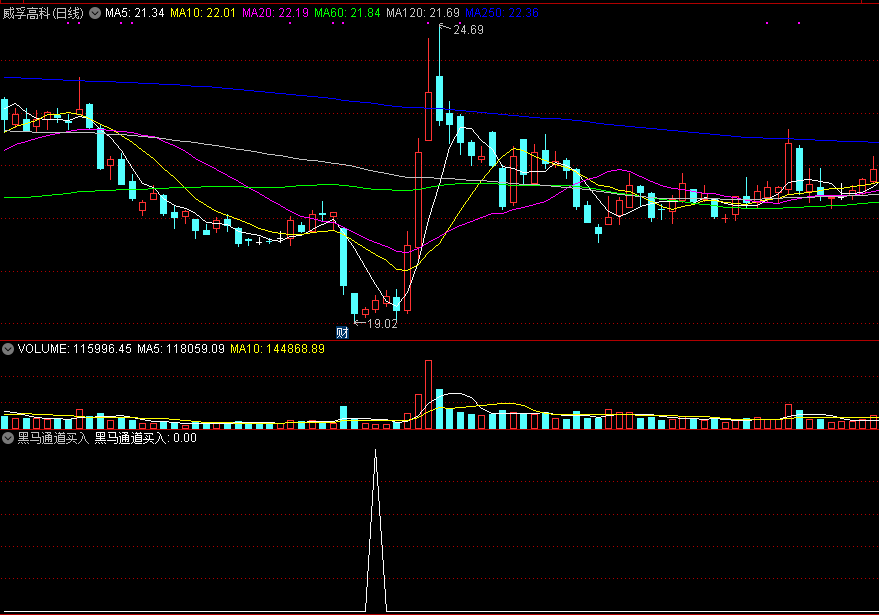The image size is (879, 615).
Task: Click the 19.02 low price annotation
Action: click(x=382, y=323)
